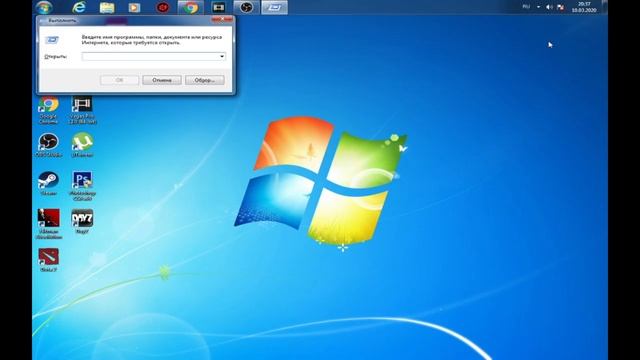Open the taskbar clock and date
Viewport: 640px width, 360px height.
584,7
